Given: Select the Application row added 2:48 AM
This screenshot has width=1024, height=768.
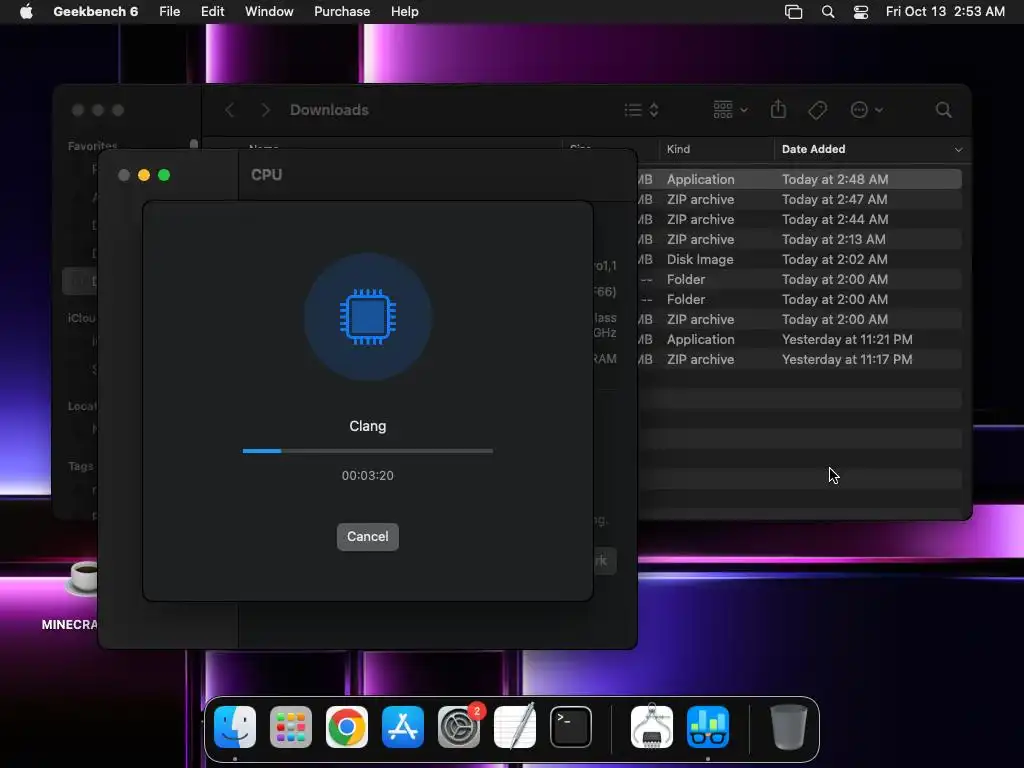Looking at the screenshot, I should 799,179.
